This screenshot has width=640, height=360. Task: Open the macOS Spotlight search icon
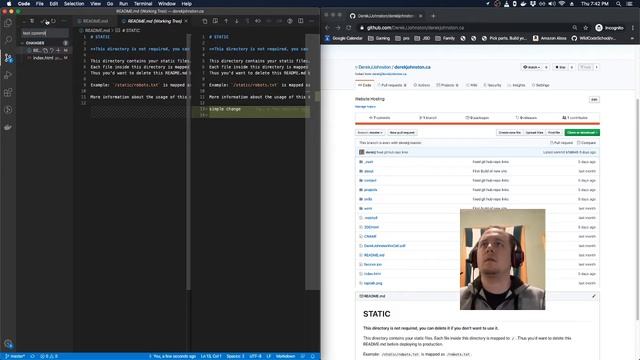pyautogui.click(x=618, y=4)
